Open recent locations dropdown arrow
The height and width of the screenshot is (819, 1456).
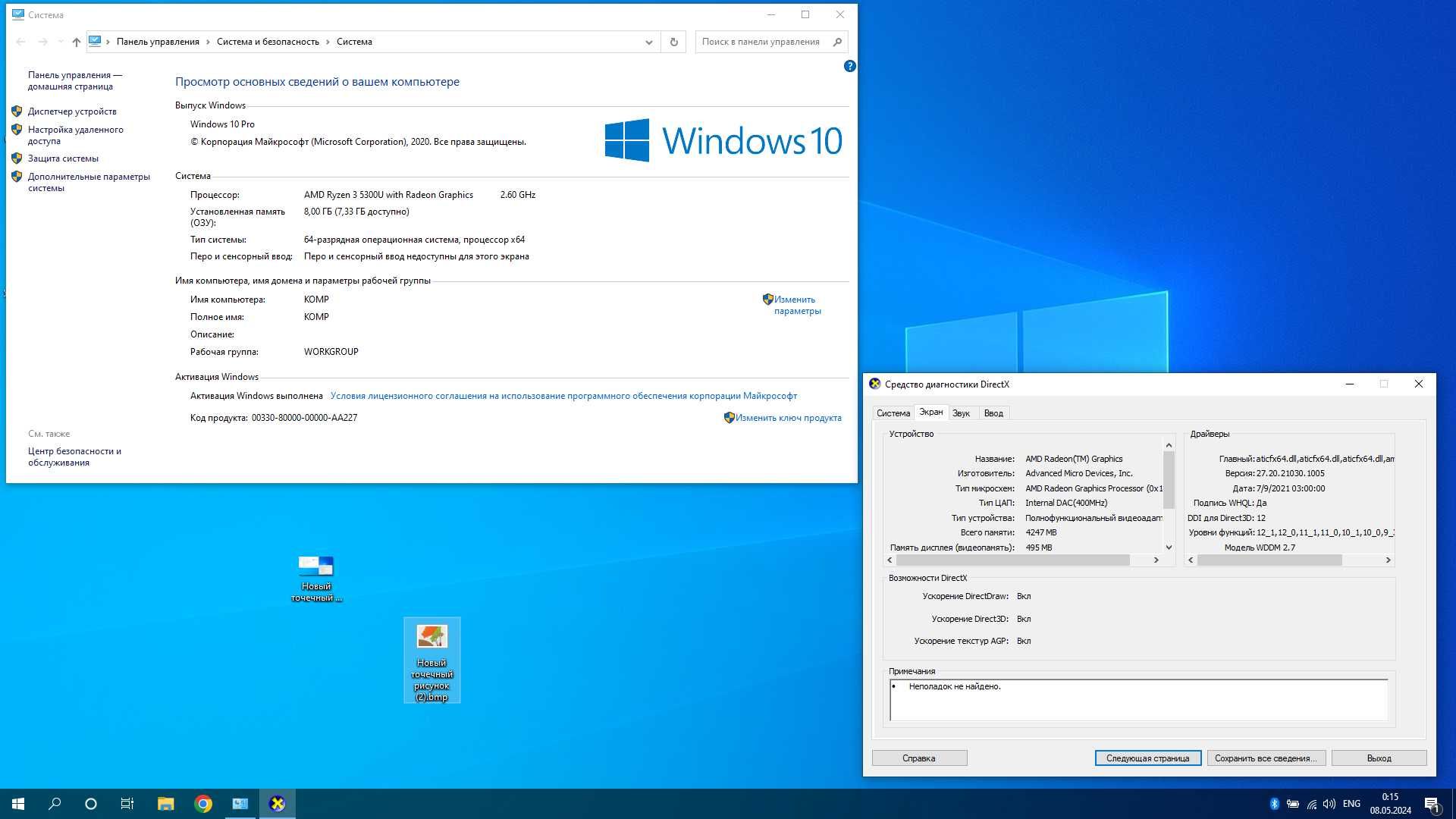pyautogui.click(x=60, y=42)
